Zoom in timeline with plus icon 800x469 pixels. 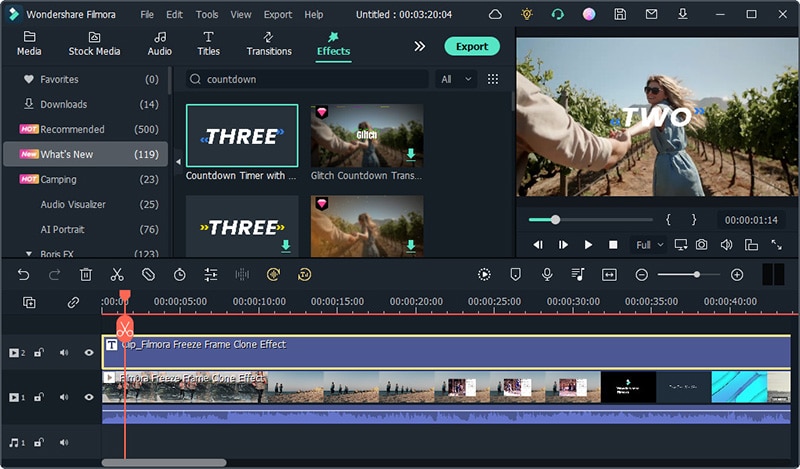(737, 275)
